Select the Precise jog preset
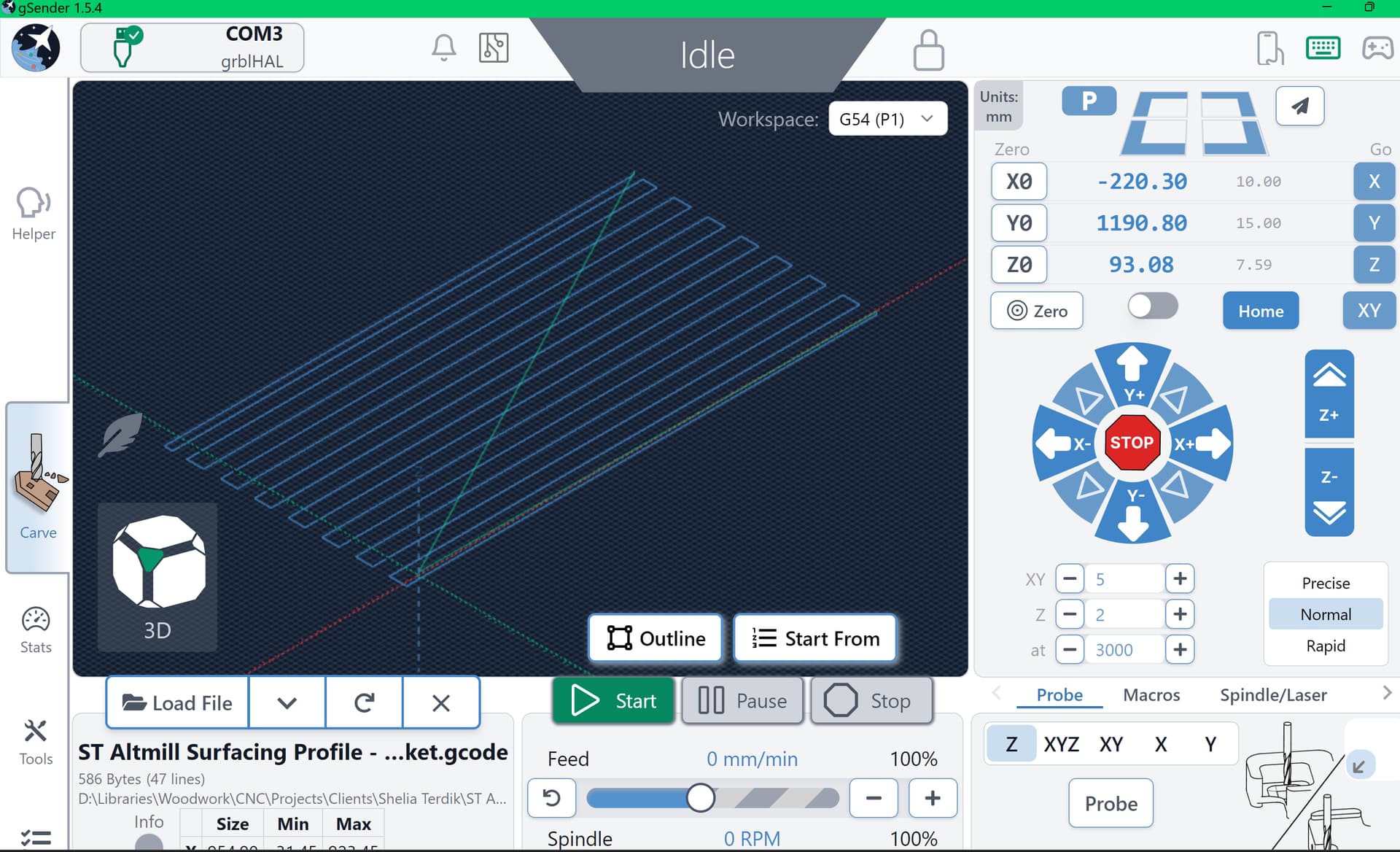Screen dimensions: 1400x852 click(1325, 583)
